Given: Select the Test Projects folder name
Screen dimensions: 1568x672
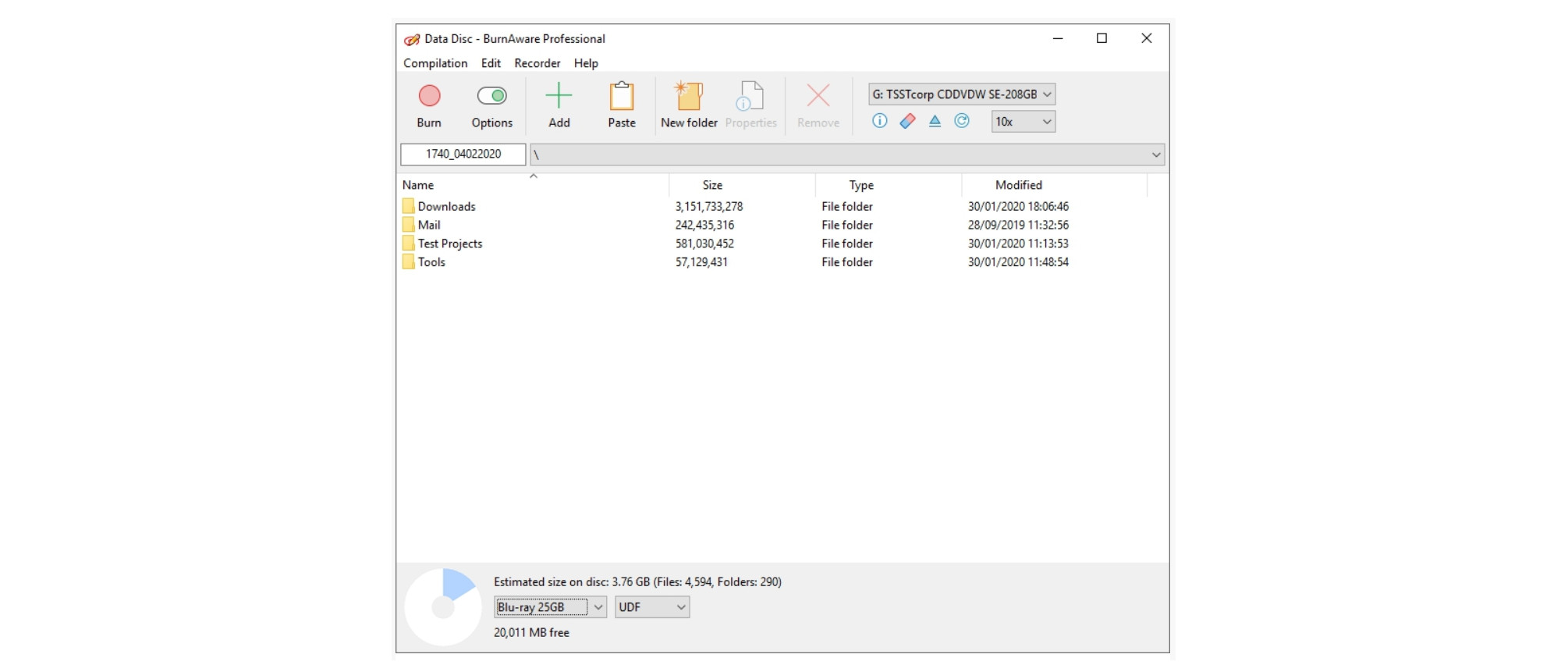Looking at the screenshot, I should point(450,244).
